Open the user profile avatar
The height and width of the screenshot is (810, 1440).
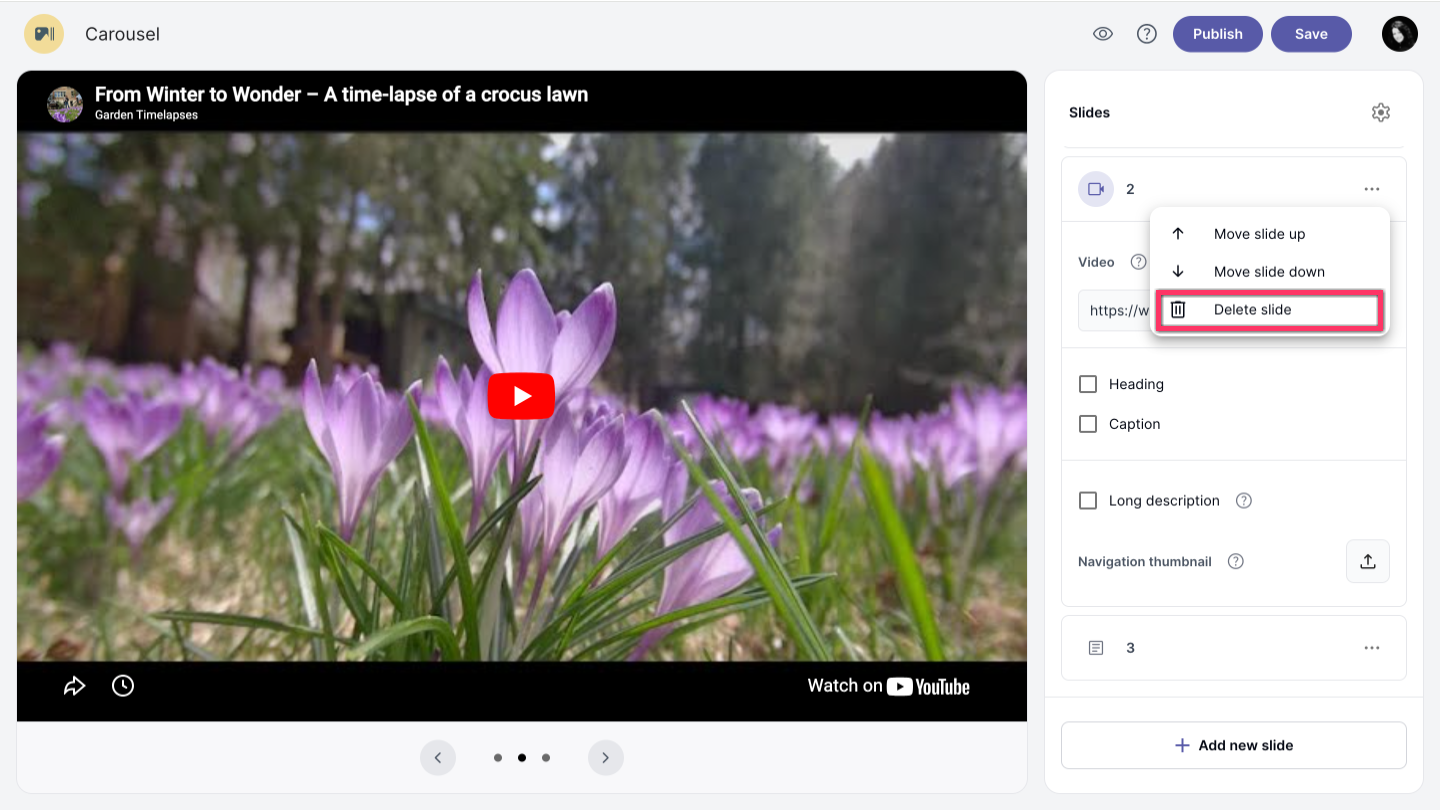point(1399,34)
